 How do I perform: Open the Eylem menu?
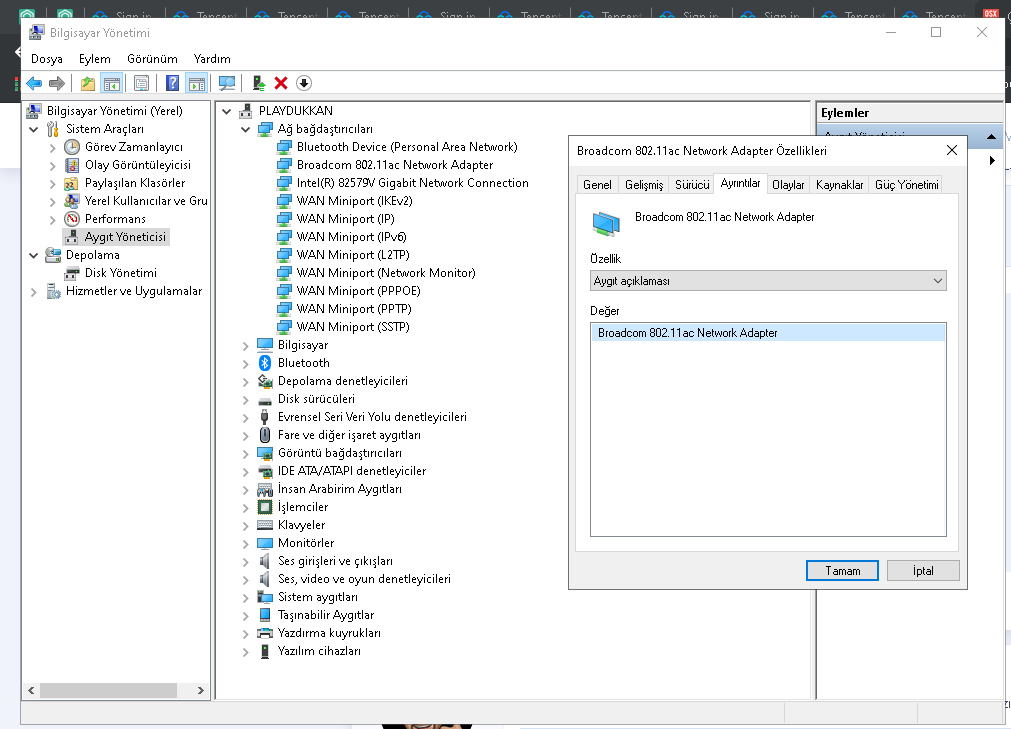(94, 59)
